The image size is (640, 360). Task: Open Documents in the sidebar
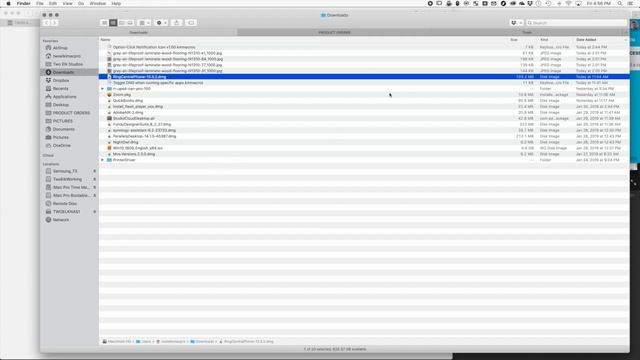click(x=63, y=129)
